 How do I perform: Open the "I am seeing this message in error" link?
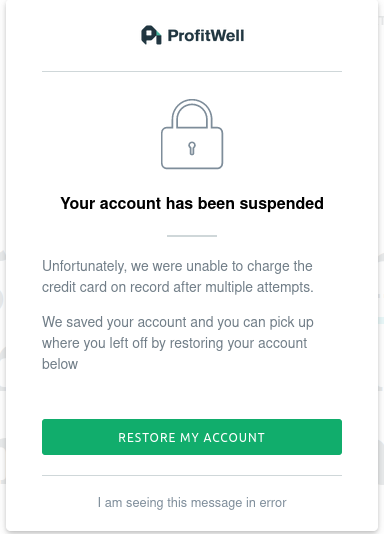pos(192,503)
